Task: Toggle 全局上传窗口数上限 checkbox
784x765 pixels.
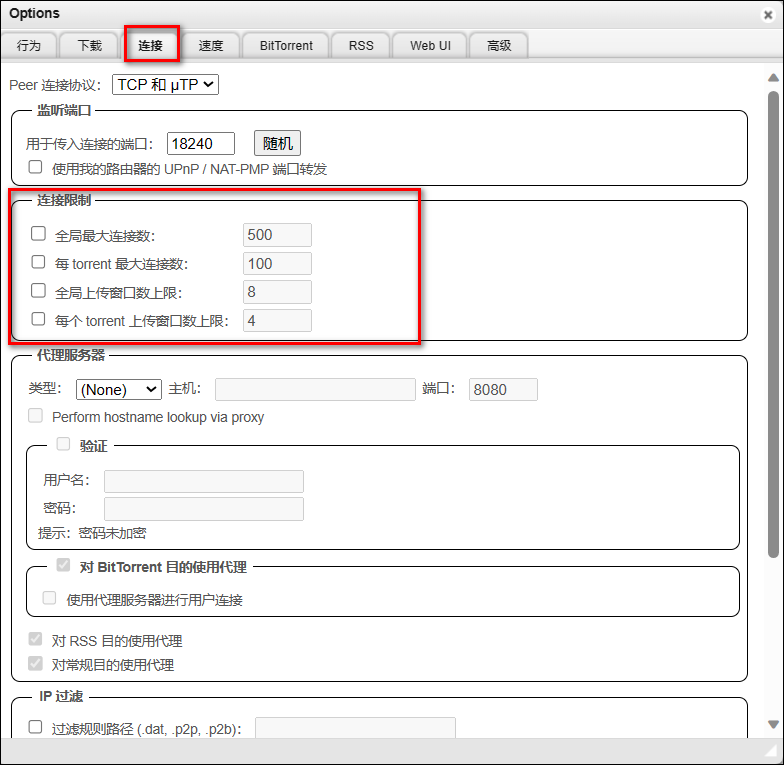Action: [x=38, y=291]
